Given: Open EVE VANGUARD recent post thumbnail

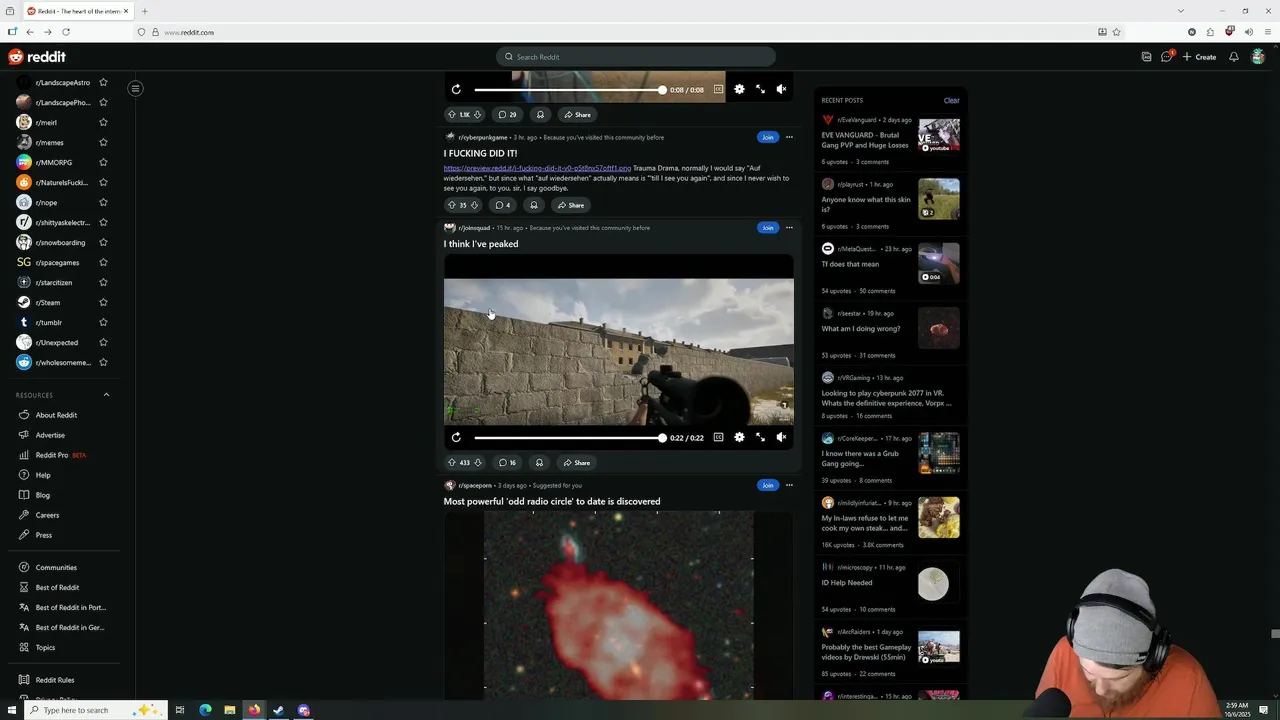Looking at the screenshot, I should pyautogui.click(x=939, y=134).
